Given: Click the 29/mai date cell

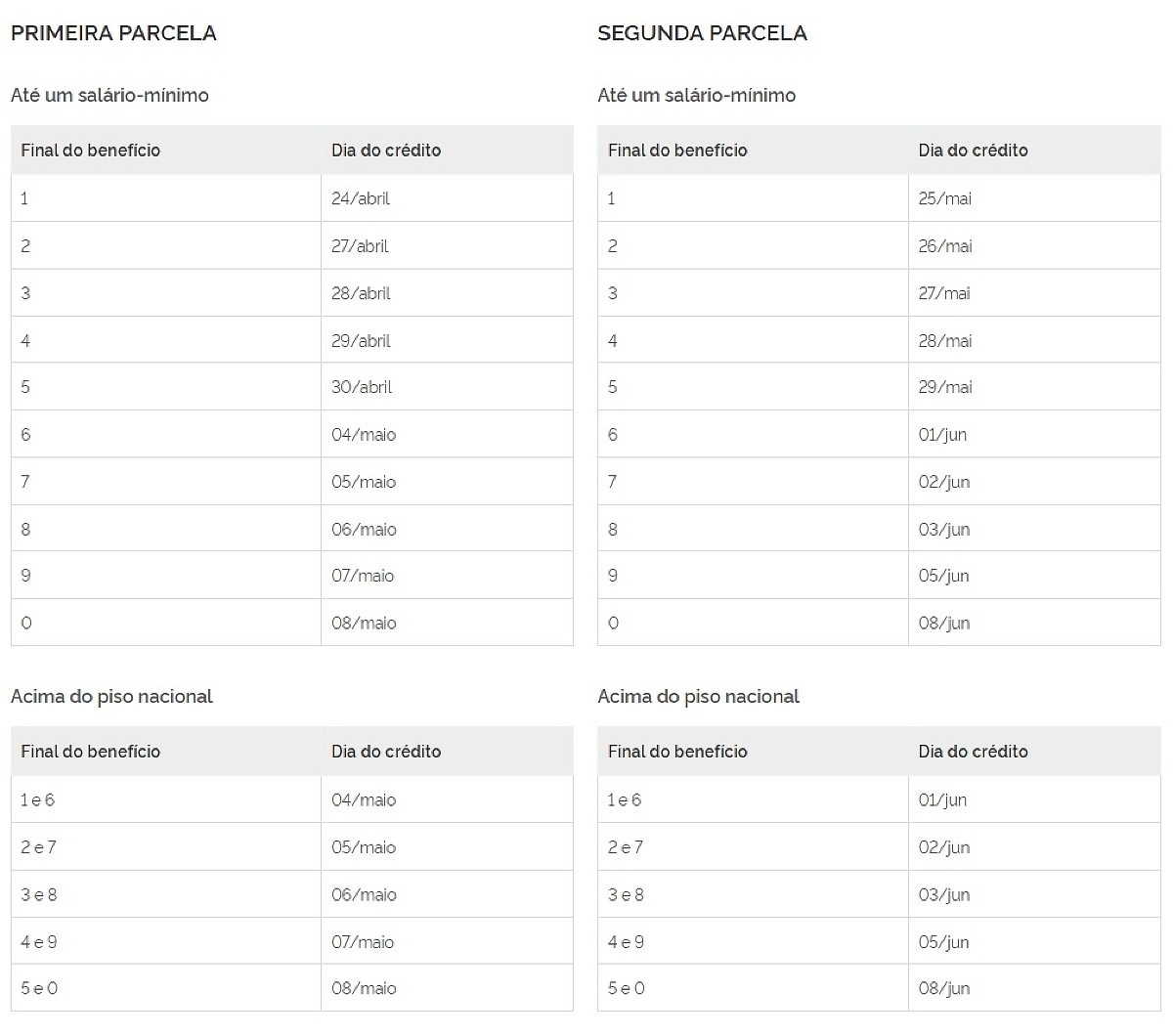Looking at the screenshot, I should click(x=945, y=387).
